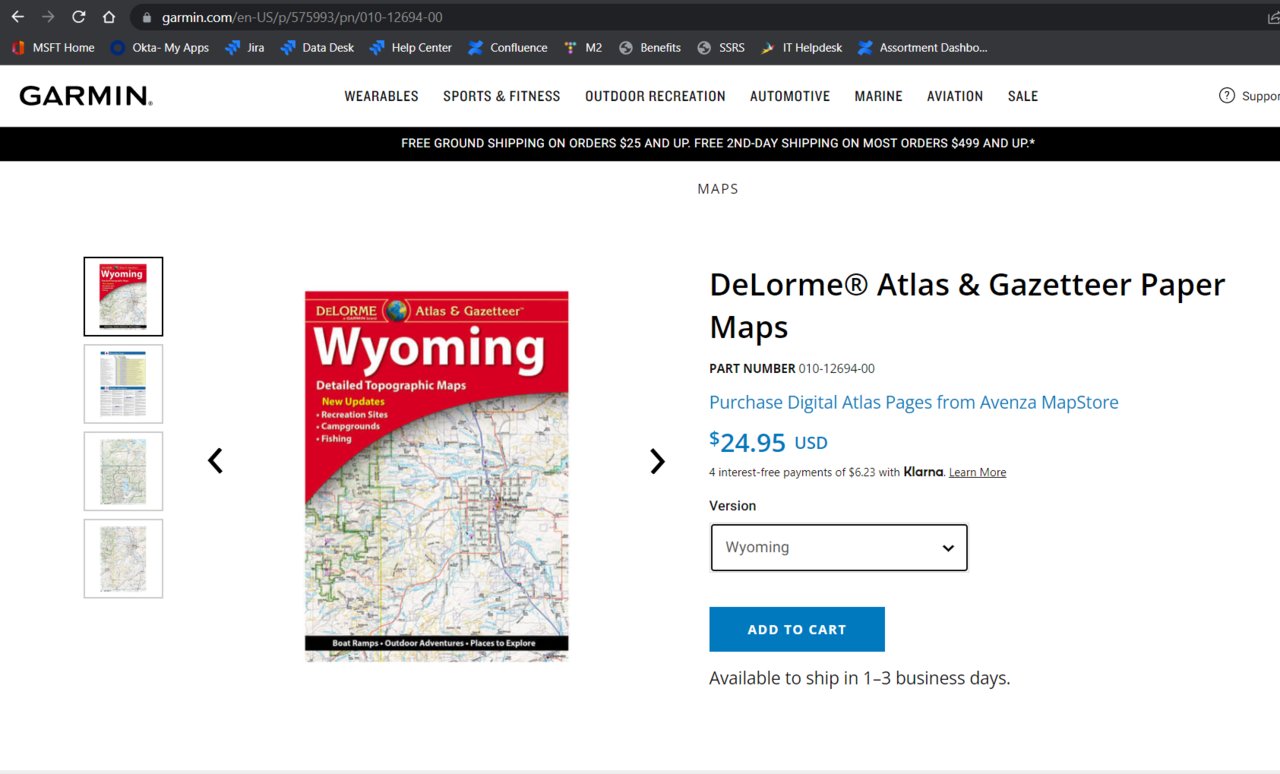This screenshot has height=774, width=1280.
Task: Open the Jira bookmark
Action: point(245,47)
